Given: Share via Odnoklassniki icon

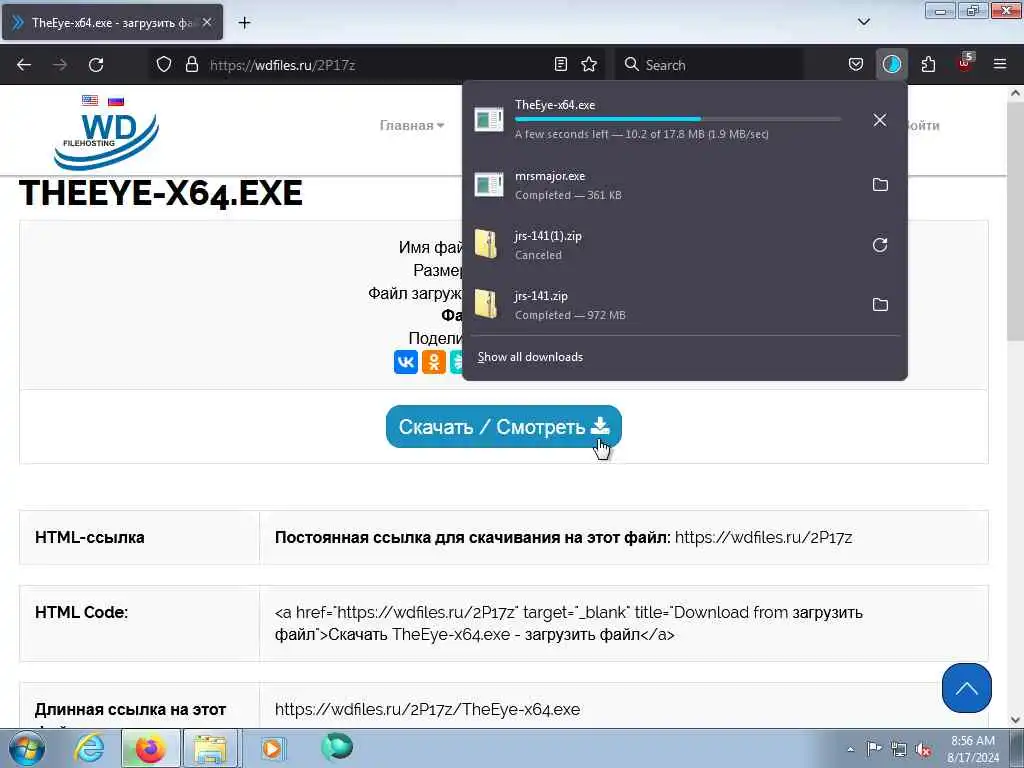Looking at the screenshot, I should tap(434, 362).
